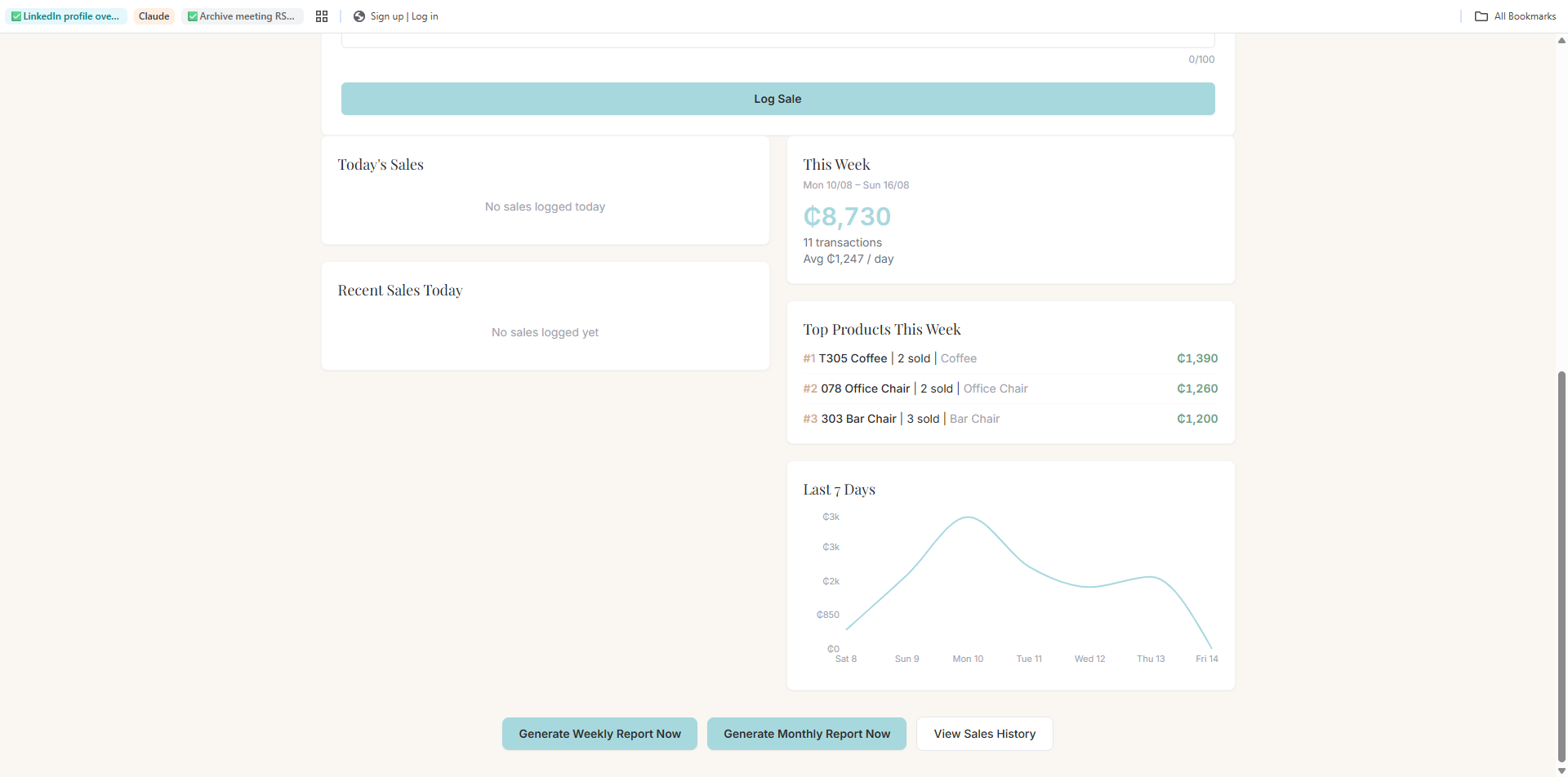Click the ₵1,390 amount for T305 Coffee

point(1197,358)
